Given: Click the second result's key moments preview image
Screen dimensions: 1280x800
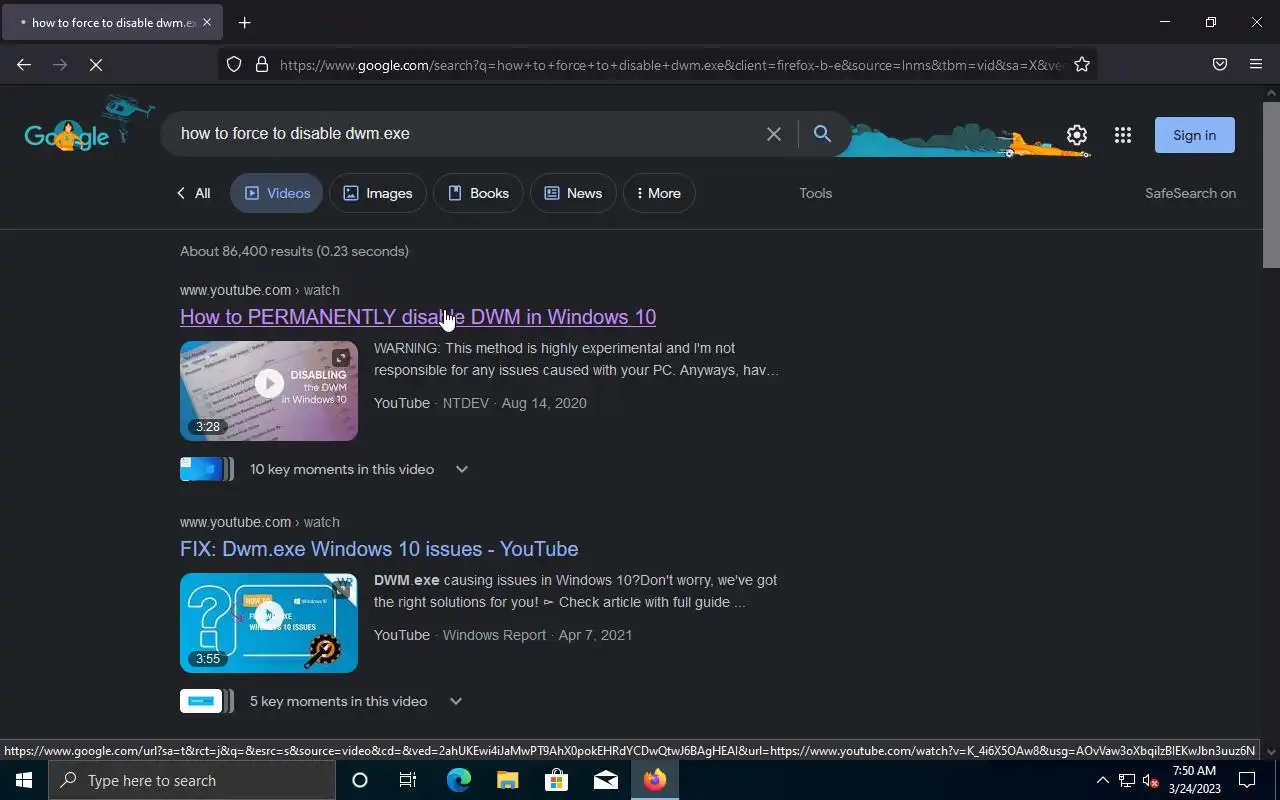Looking at the screenshot, I should coord(206,701).
